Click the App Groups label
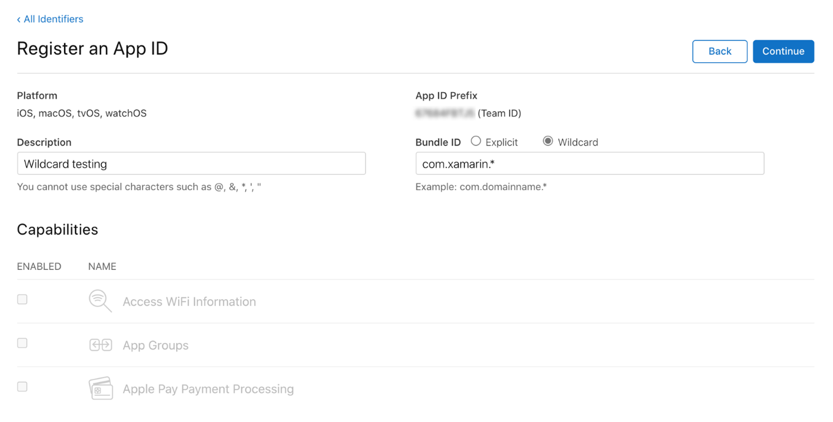The width and height of the screenshot is (833, 422). pos(156,345)
